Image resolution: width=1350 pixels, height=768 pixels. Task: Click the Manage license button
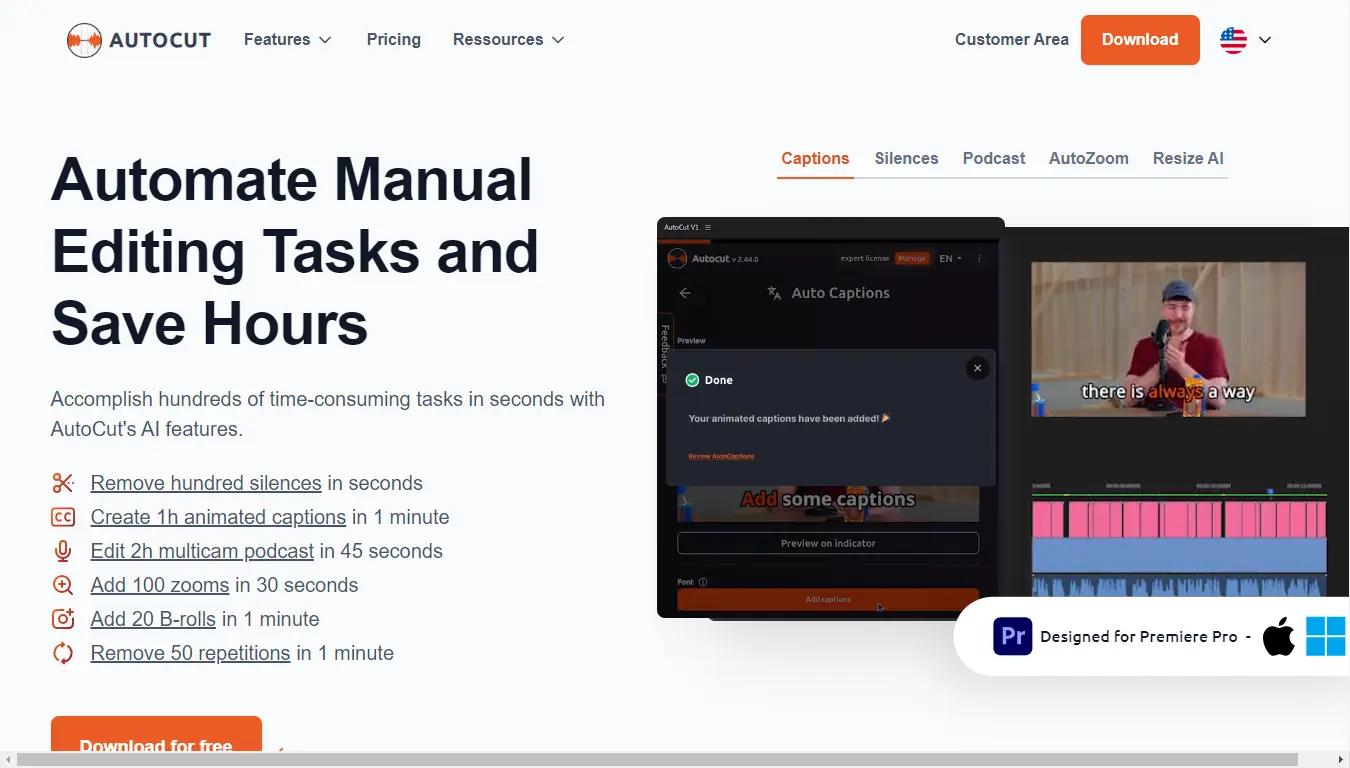click(911, 258)
